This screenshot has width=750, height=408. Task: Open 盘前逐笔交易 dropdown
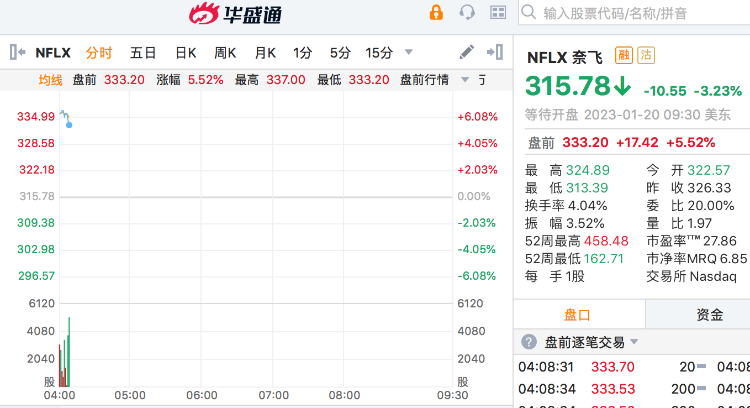point(591,342)
